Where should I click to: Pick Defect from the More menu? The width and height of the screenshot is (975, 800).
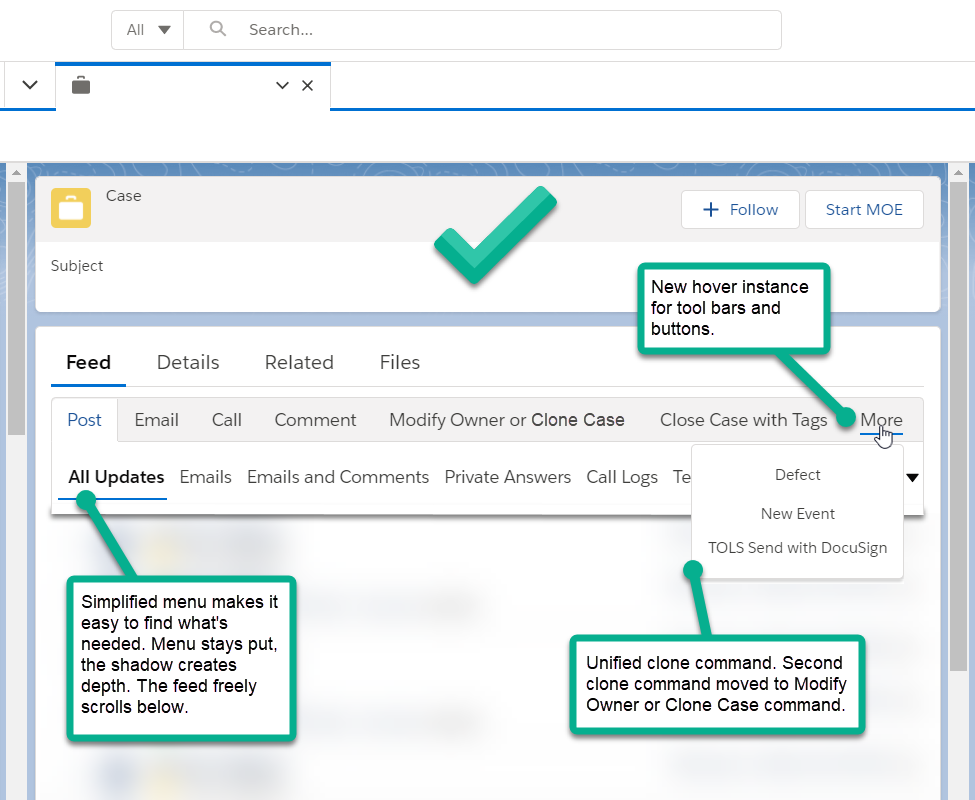[x=797, y=475]
